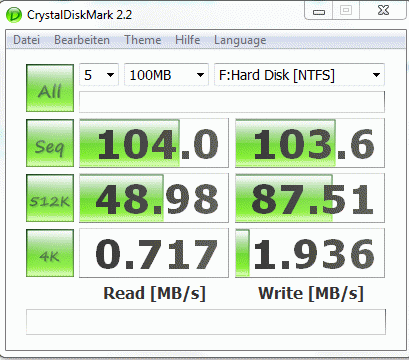409x360 pixels.
Task: Click the empty comment field at bottom
Action: click(206, 322)
